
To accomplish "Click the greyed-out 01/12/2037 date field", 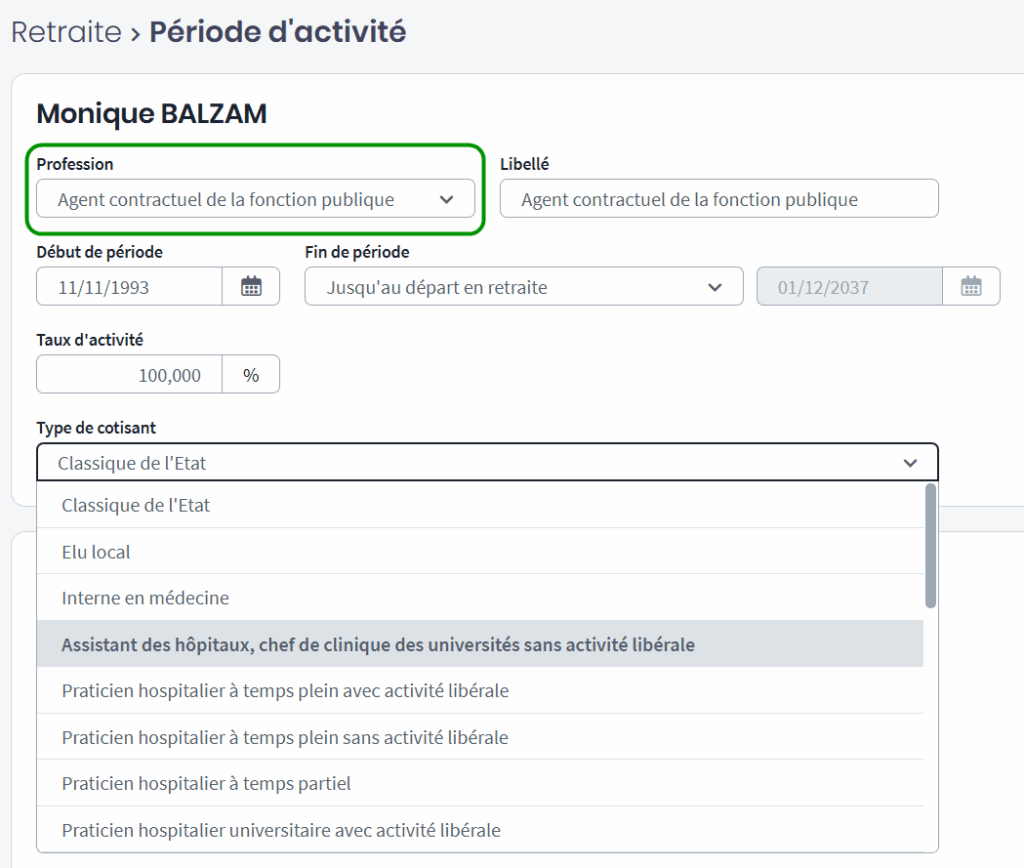I will click(849, 287).
